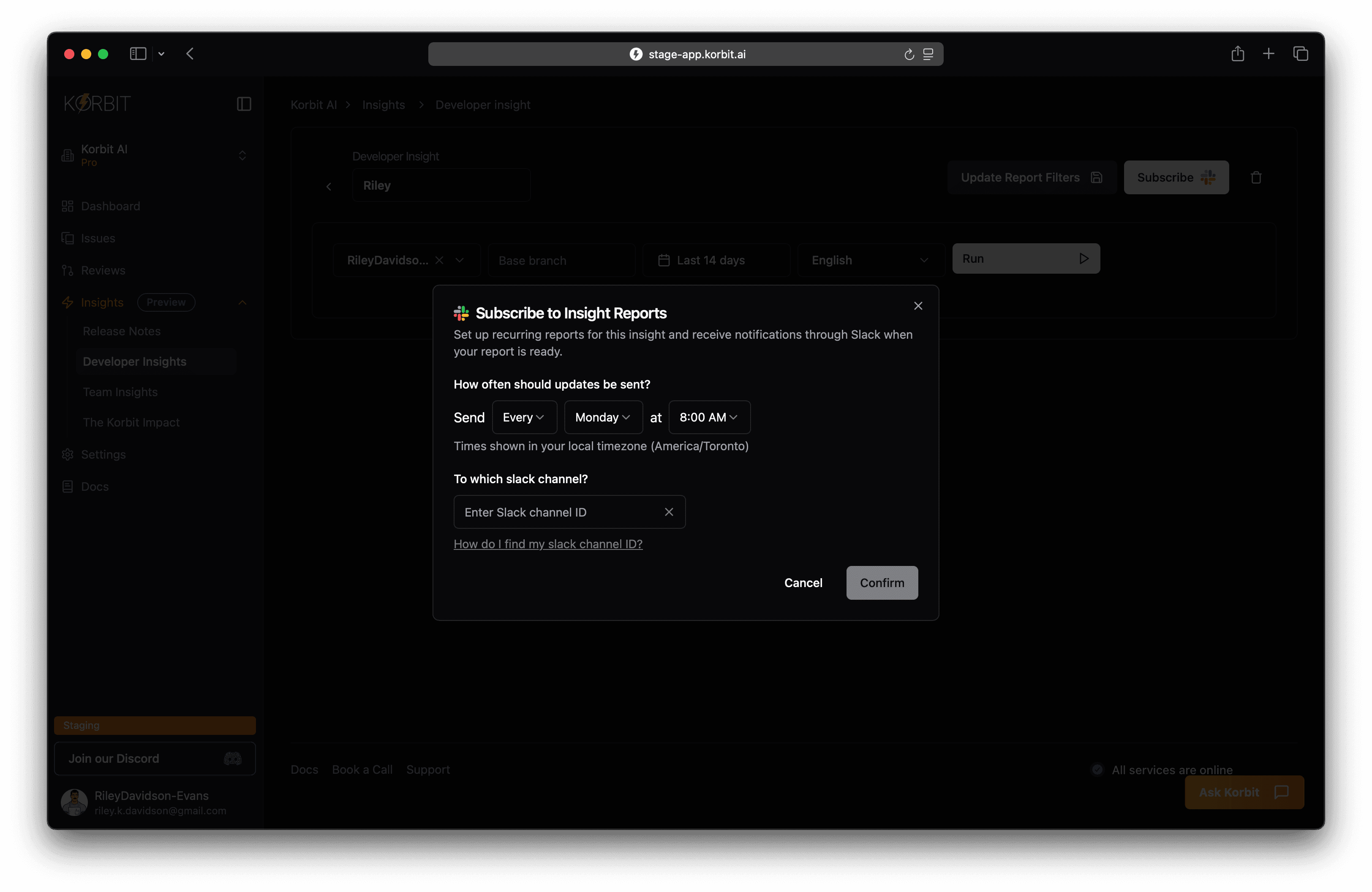
Task: Run the developer insight report
Action: (1026, 259)
